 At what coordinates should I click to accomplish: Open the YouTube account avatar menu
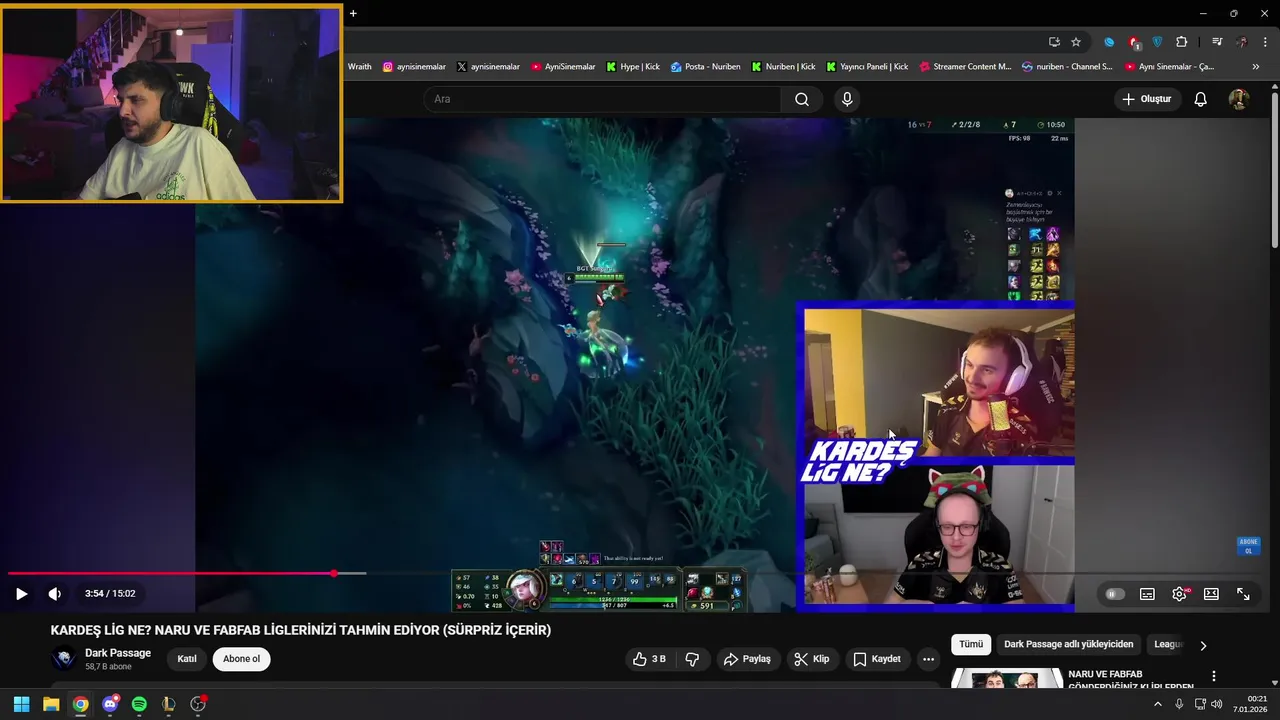[1239, 99]
